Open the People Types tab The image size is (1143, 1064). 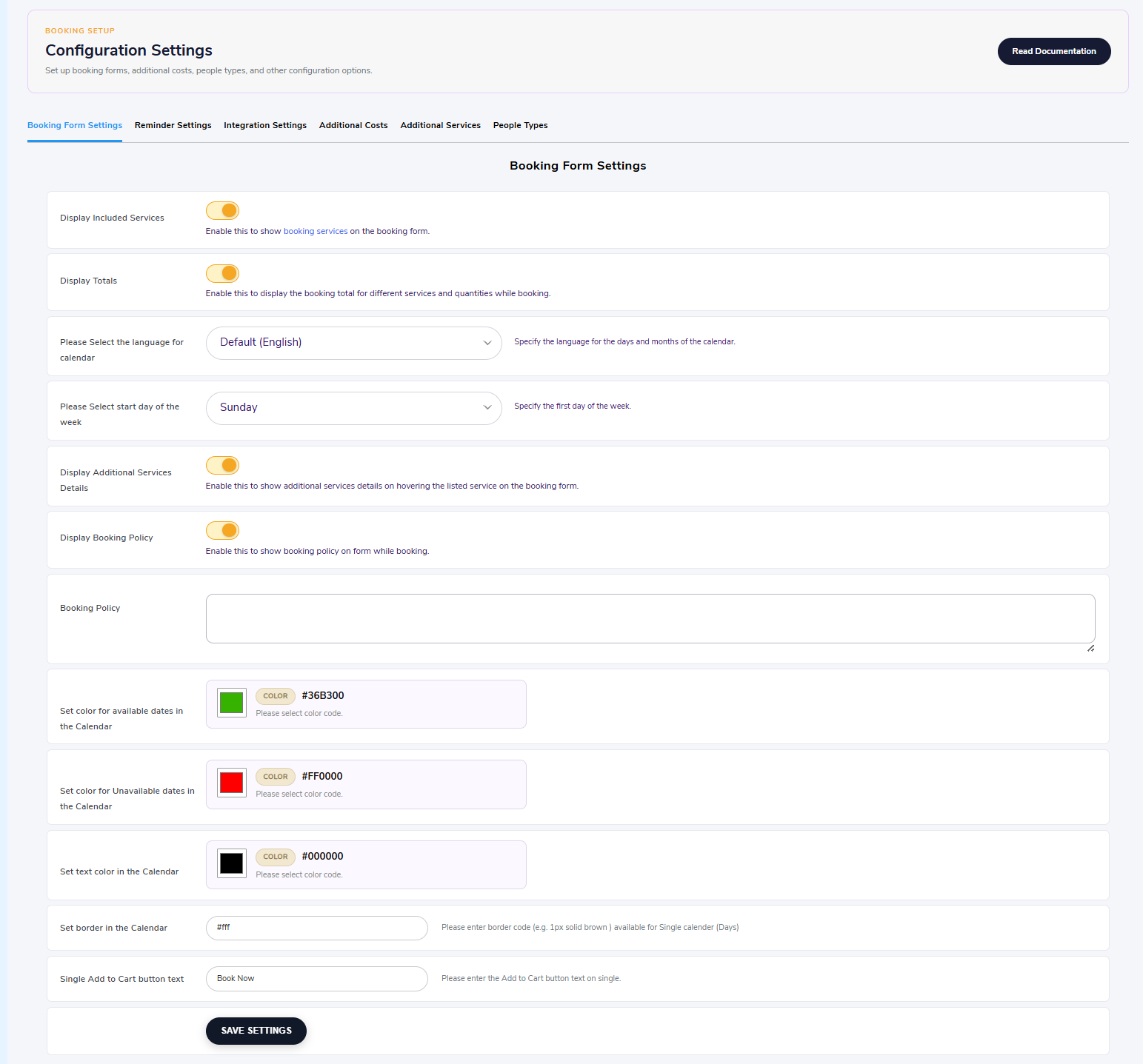521,125
